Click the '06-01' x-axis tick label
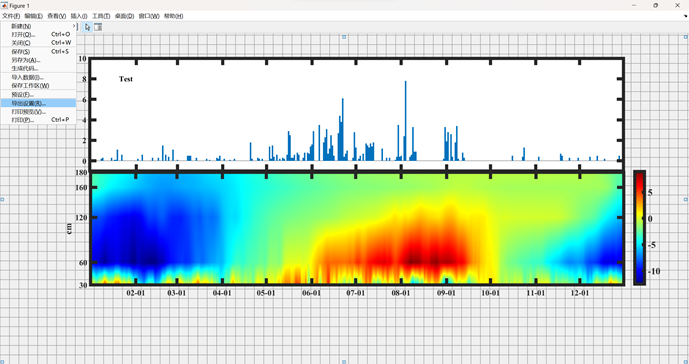 click(x=311, y=293)
